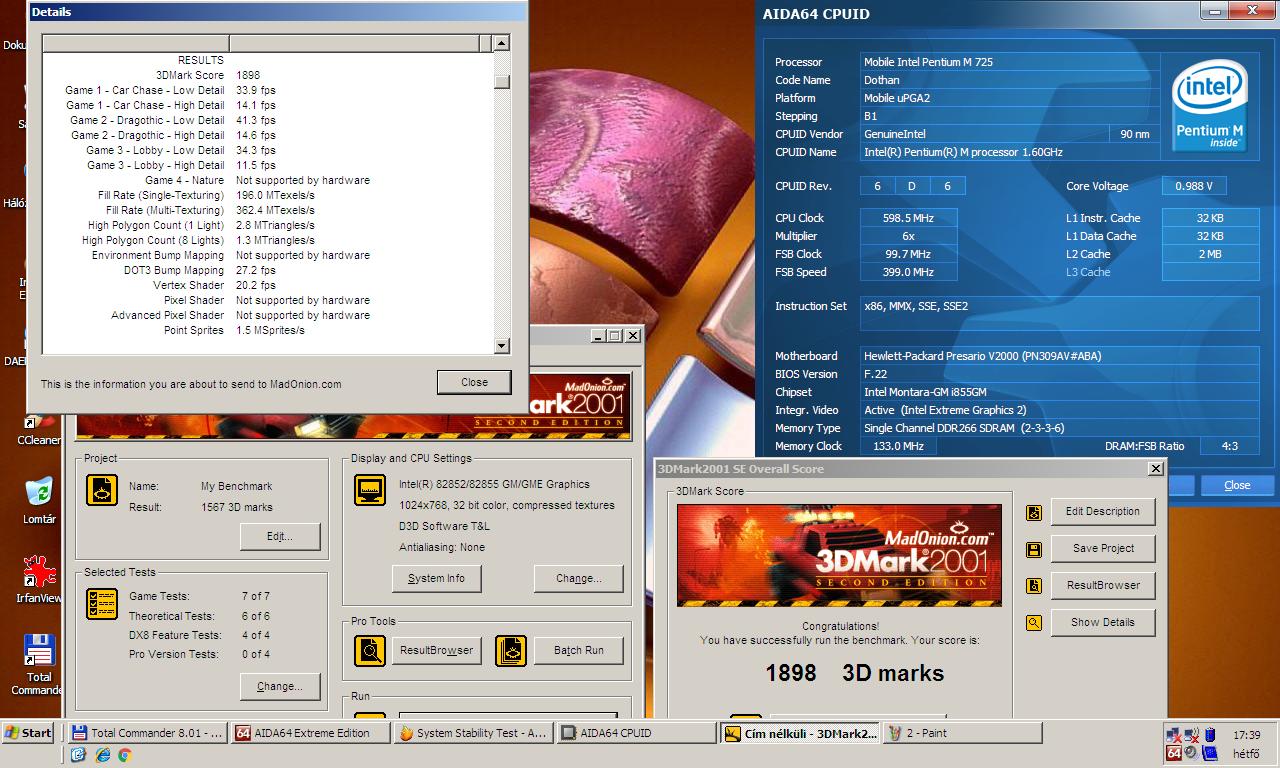The image size is (1280, 768).
Task: Click the Show Details button
Action: pos(1102,622)
